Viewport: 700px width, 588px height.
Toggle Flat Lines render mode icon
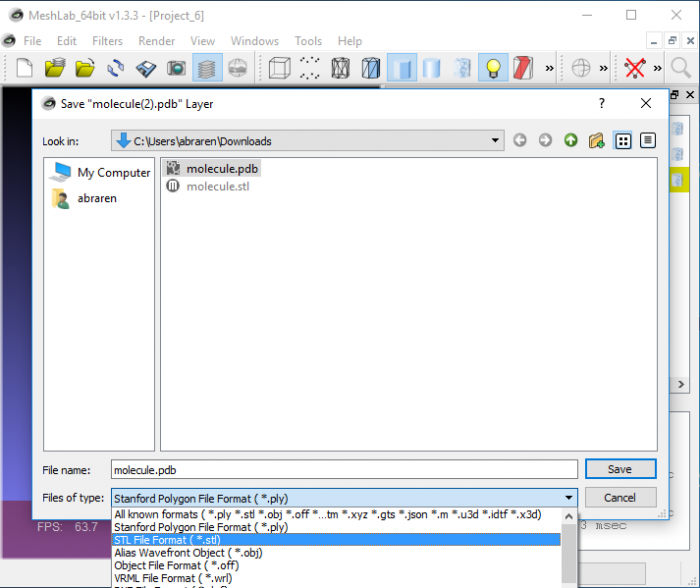402,68
